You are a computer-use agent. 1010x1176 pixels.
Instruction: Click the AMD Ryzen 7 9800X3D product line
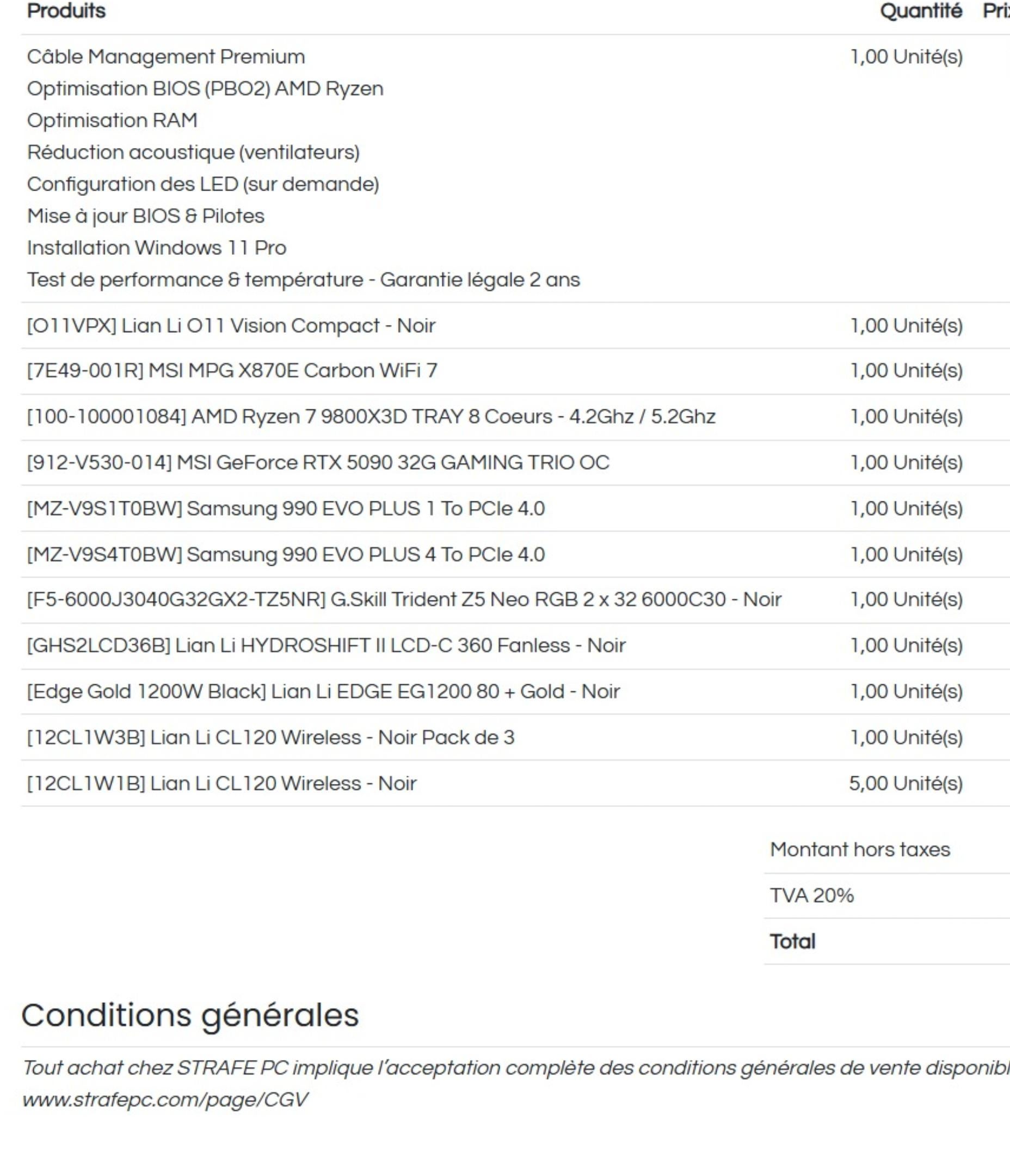(x=371, y=416)
